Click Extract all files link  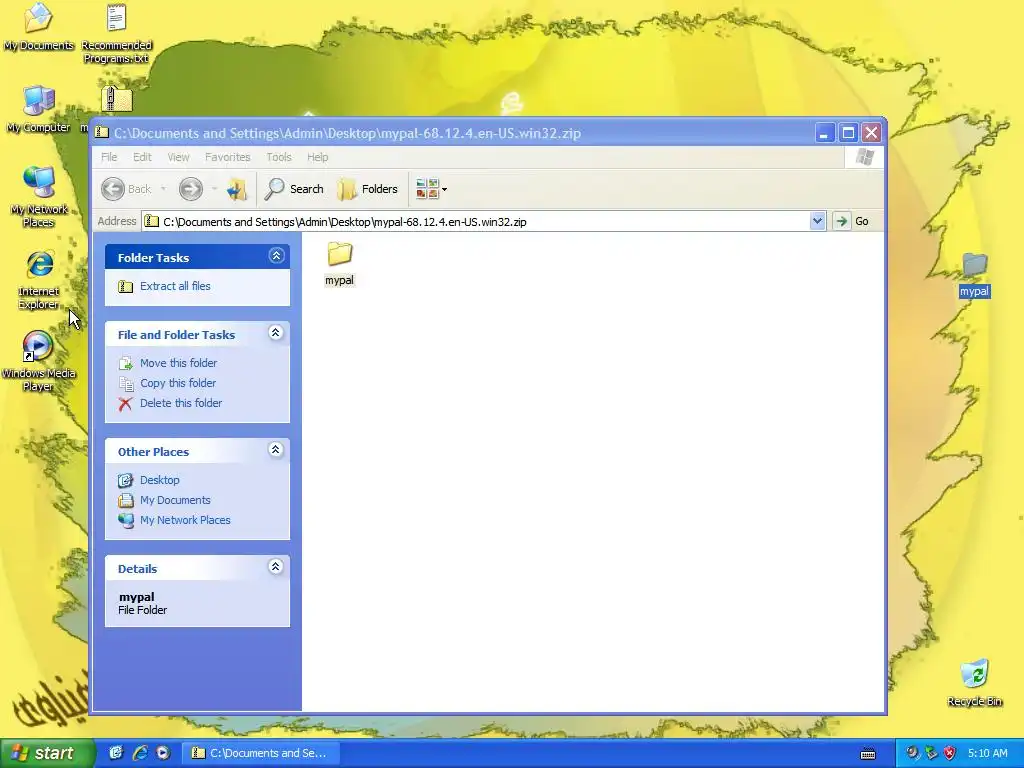coord(175,286)
